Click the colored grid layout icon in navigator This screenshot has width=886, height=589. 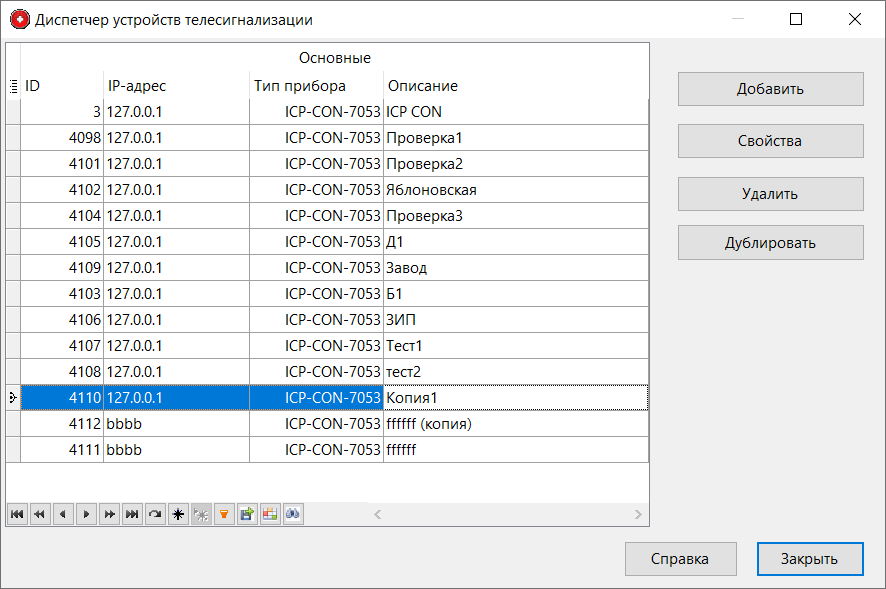point(270,514)
